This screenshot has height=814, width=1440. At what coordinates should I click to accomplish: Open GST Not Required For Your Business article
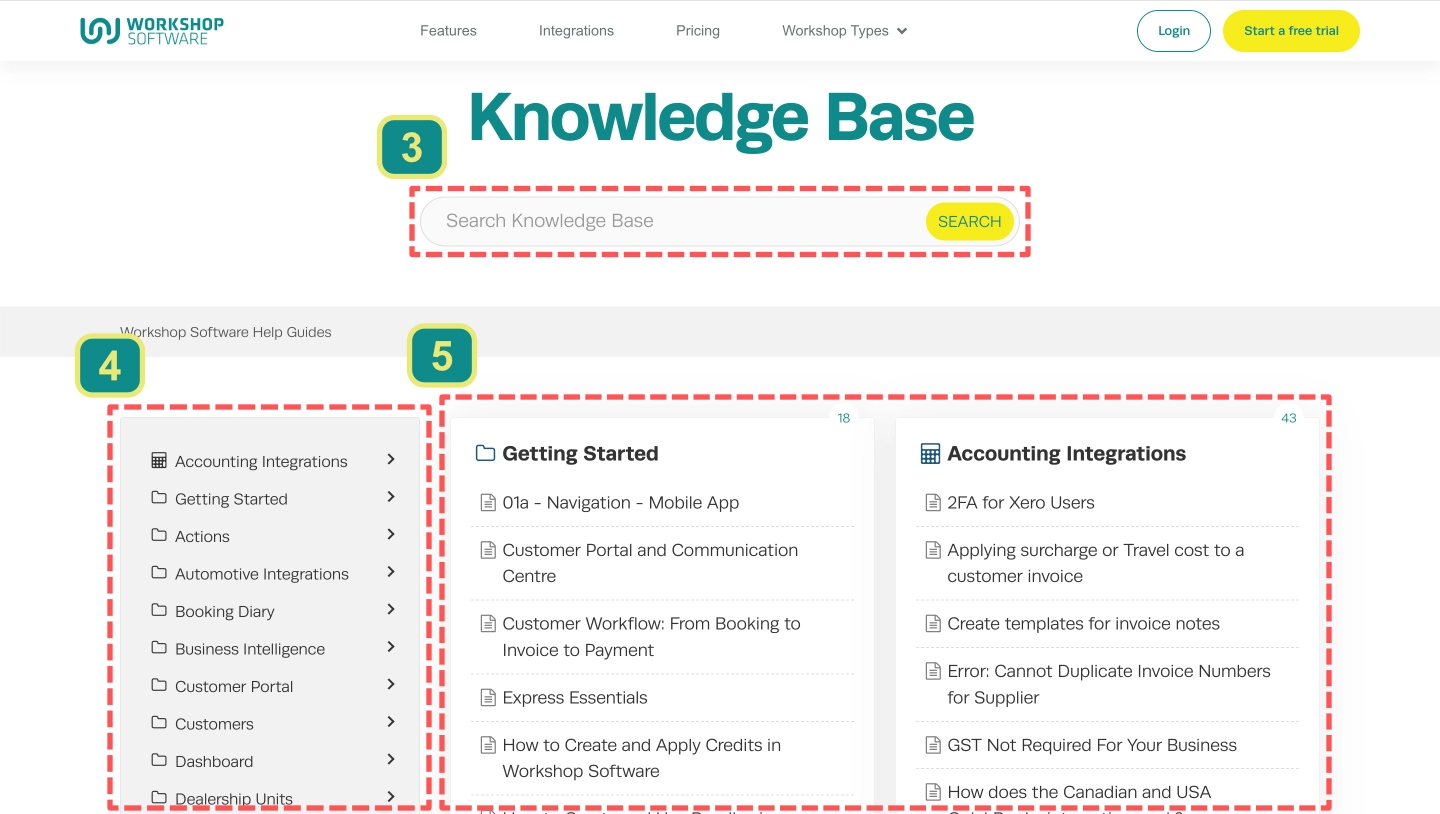tap(1092, 745)
